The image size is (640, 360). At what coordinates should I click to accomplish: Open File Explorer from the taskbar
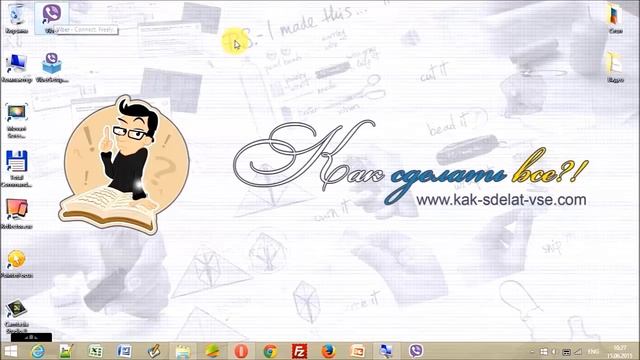[182, 351]
